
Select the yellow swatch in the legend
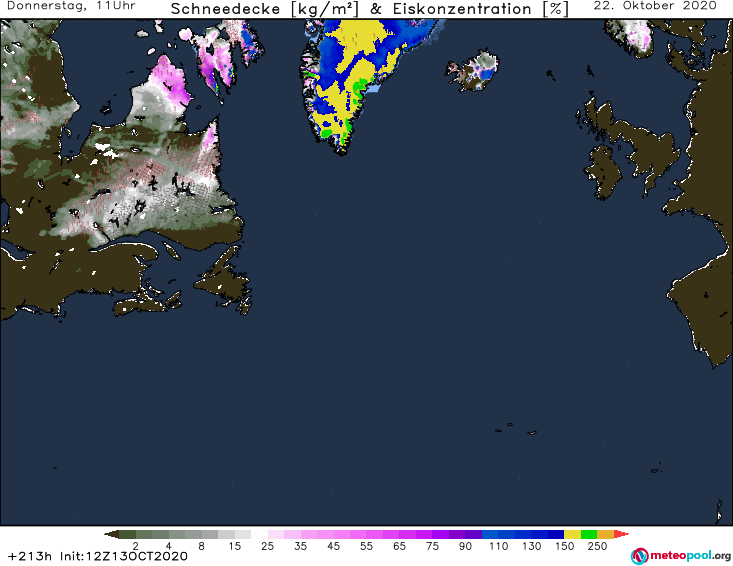pyautogui.click(x=572, y=534)
